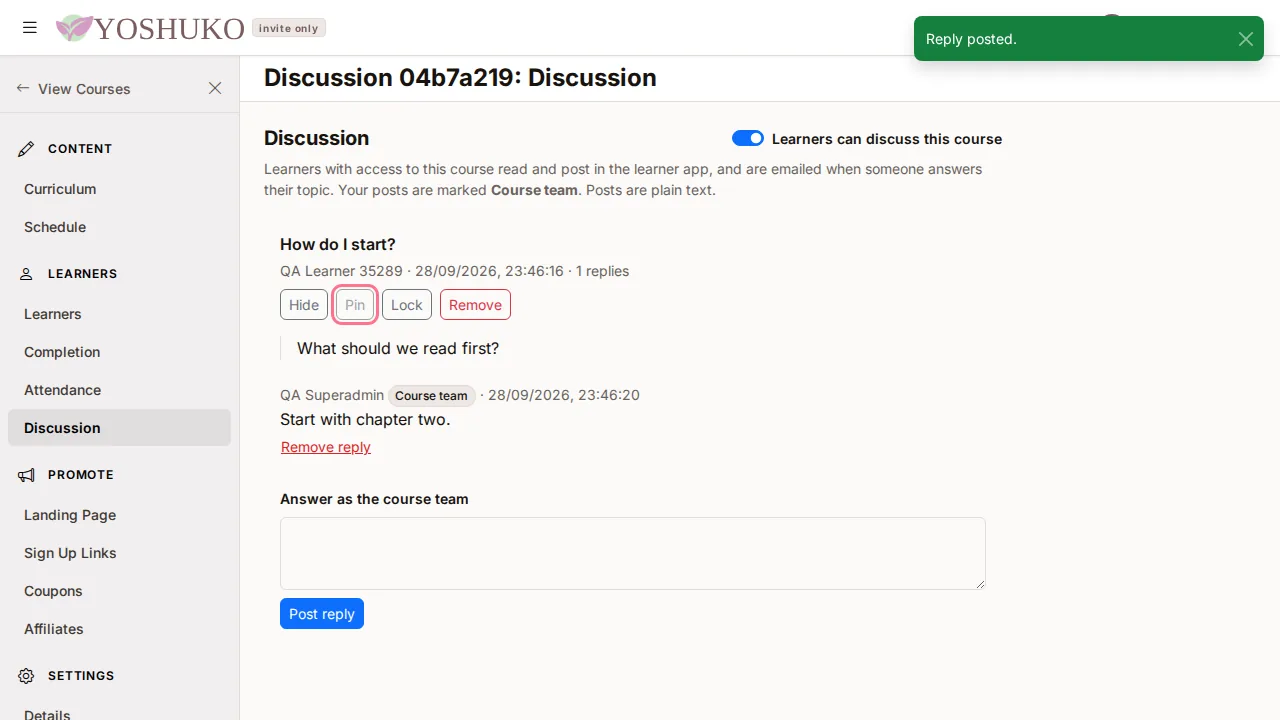
Task: Go to Sign Up Links
Action: pyautogui.click(x=119, y=553)
